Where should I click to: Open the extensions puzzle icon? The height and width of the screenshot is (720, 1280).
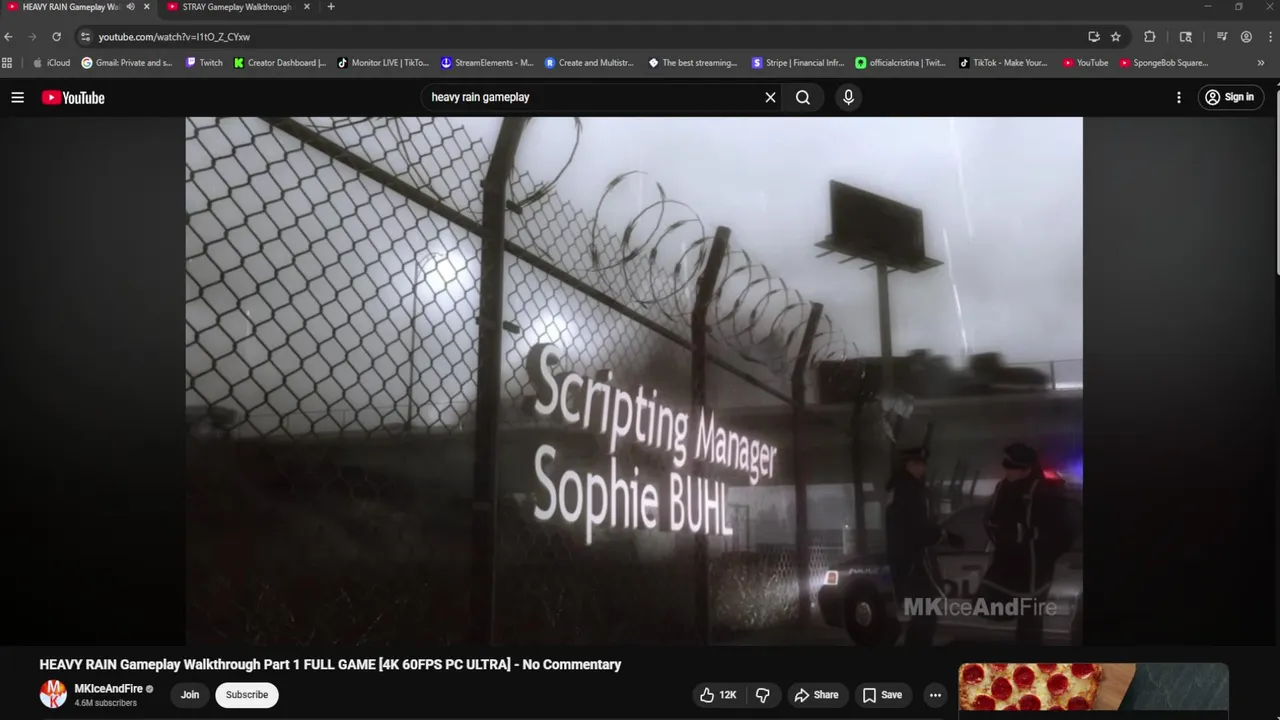pyautogui.click(x=1150, y=37)
